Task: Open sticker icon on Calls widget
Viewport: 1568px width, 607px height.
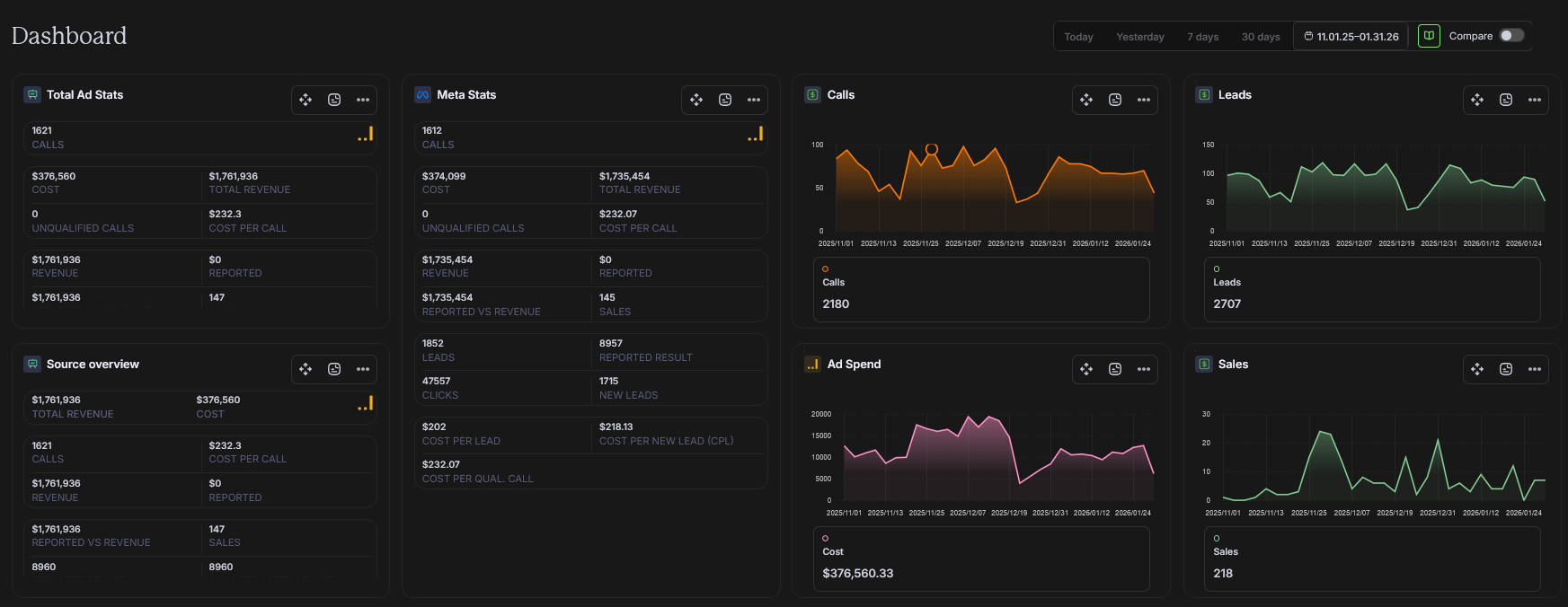Action: (x=1115, y=100)
